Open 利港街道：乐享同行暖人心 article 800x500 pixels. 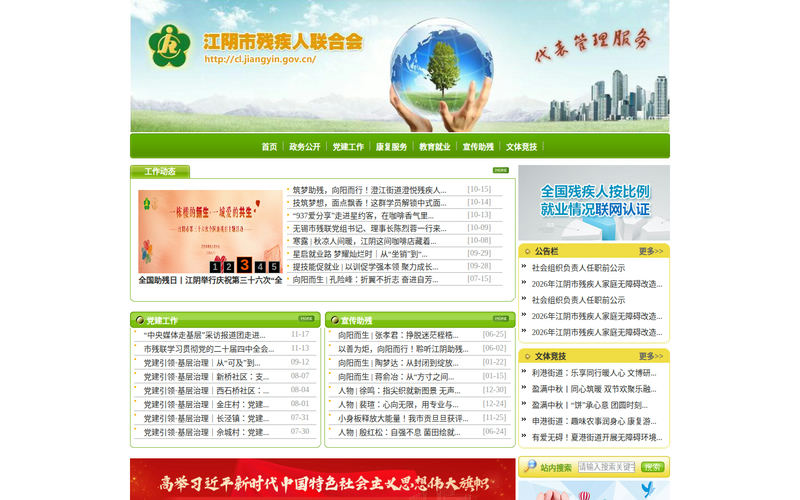pyautogui.click(x=594, y=373)
